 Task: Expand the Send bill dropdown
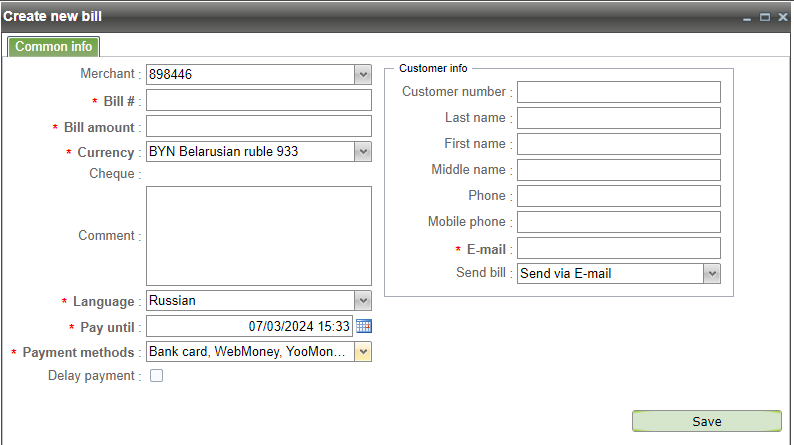(712, 274)
